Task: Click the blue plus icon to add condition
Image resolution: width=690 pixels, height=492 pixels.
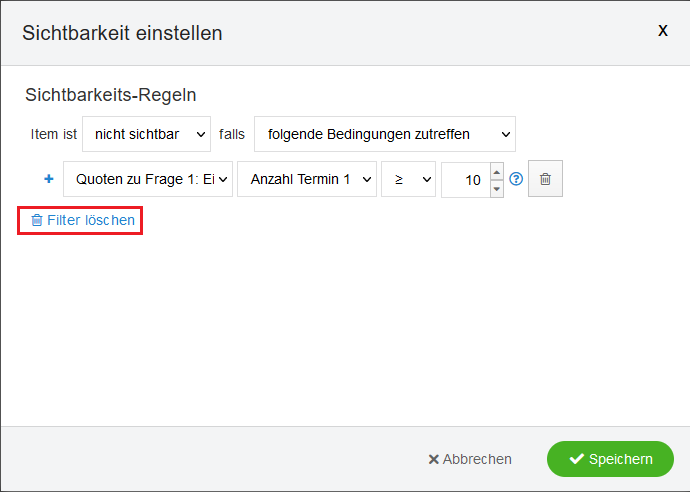Action: pyautogui.click(x=48, y=179)
